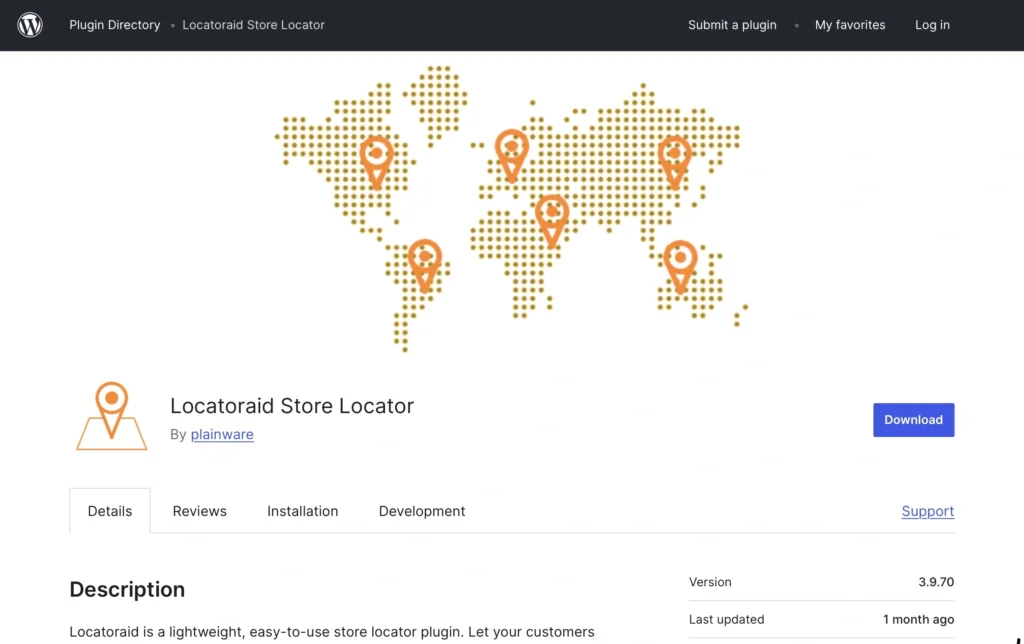Click the Log in link

click(x=932, y=25)
